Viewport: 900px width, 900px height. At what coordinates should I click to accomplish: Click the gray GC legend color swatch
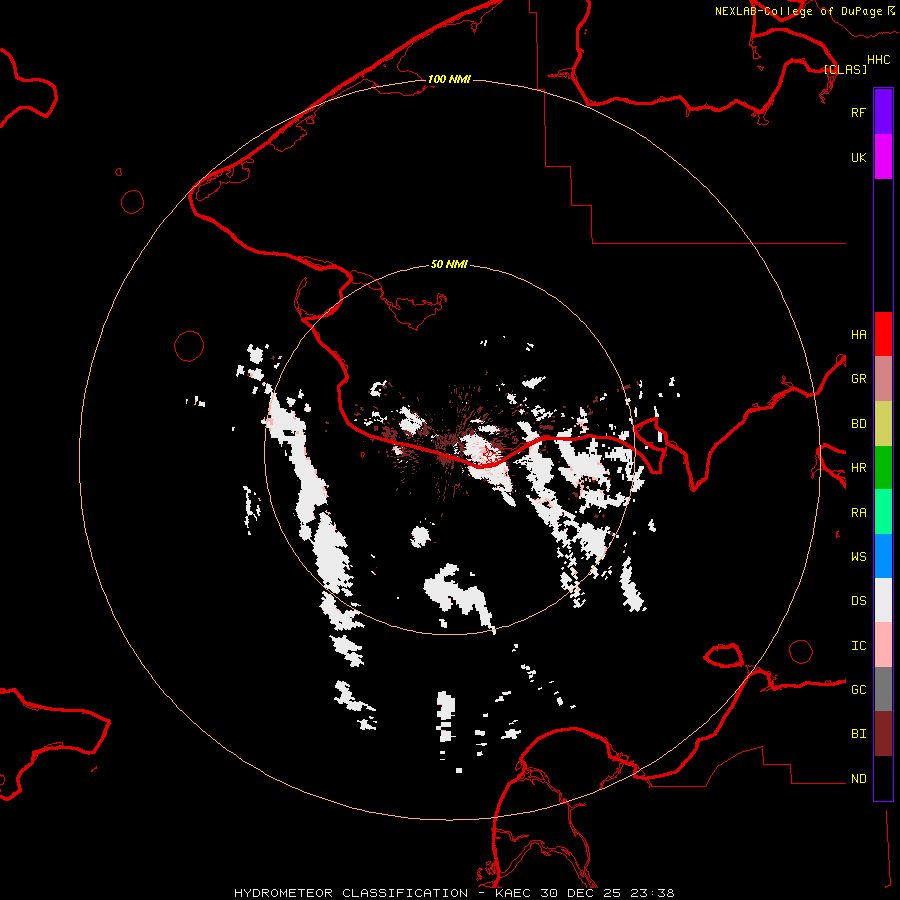[883, 689]
